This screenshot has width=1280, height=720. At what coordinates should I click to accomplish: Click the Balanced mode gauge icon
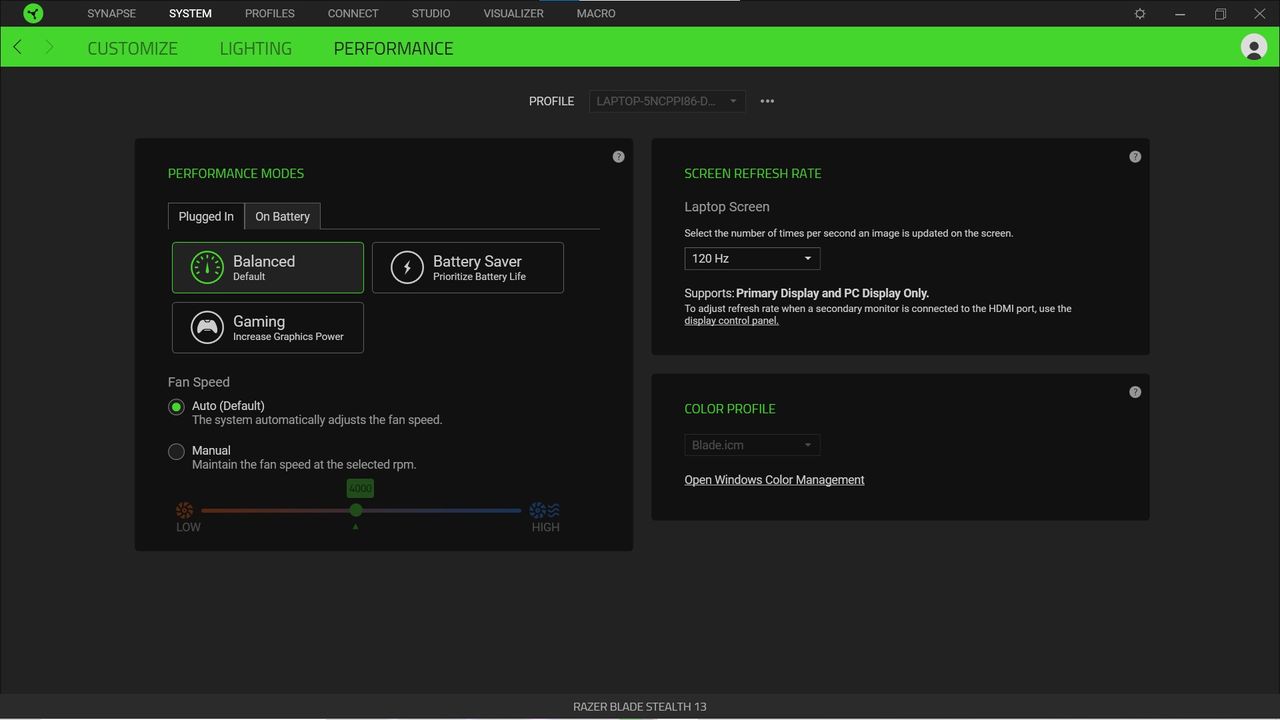point(207,267)
